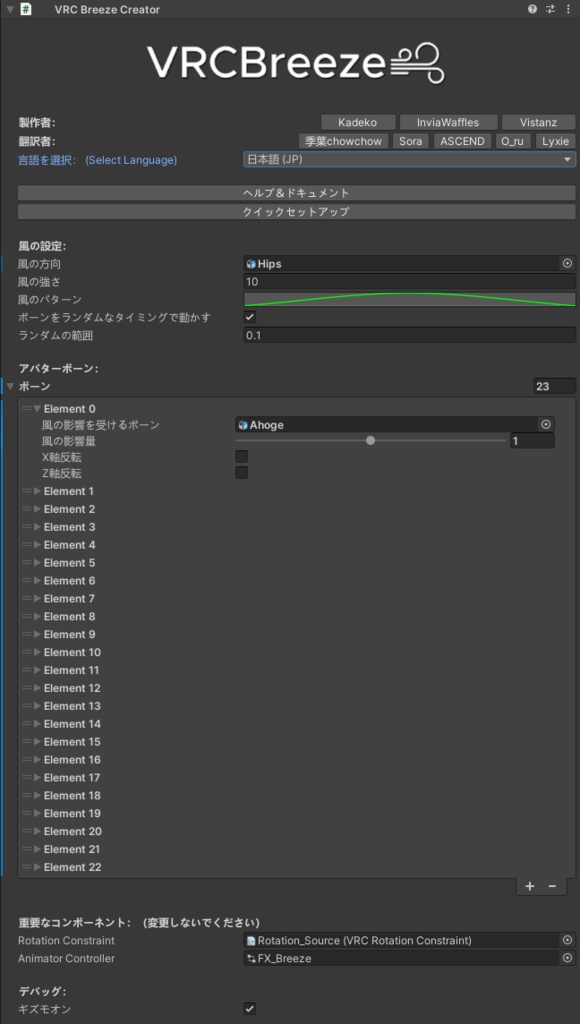This screenshot has height=1024, width=580.
Task: Expand Element 10
Action: (x=37, y=652)
